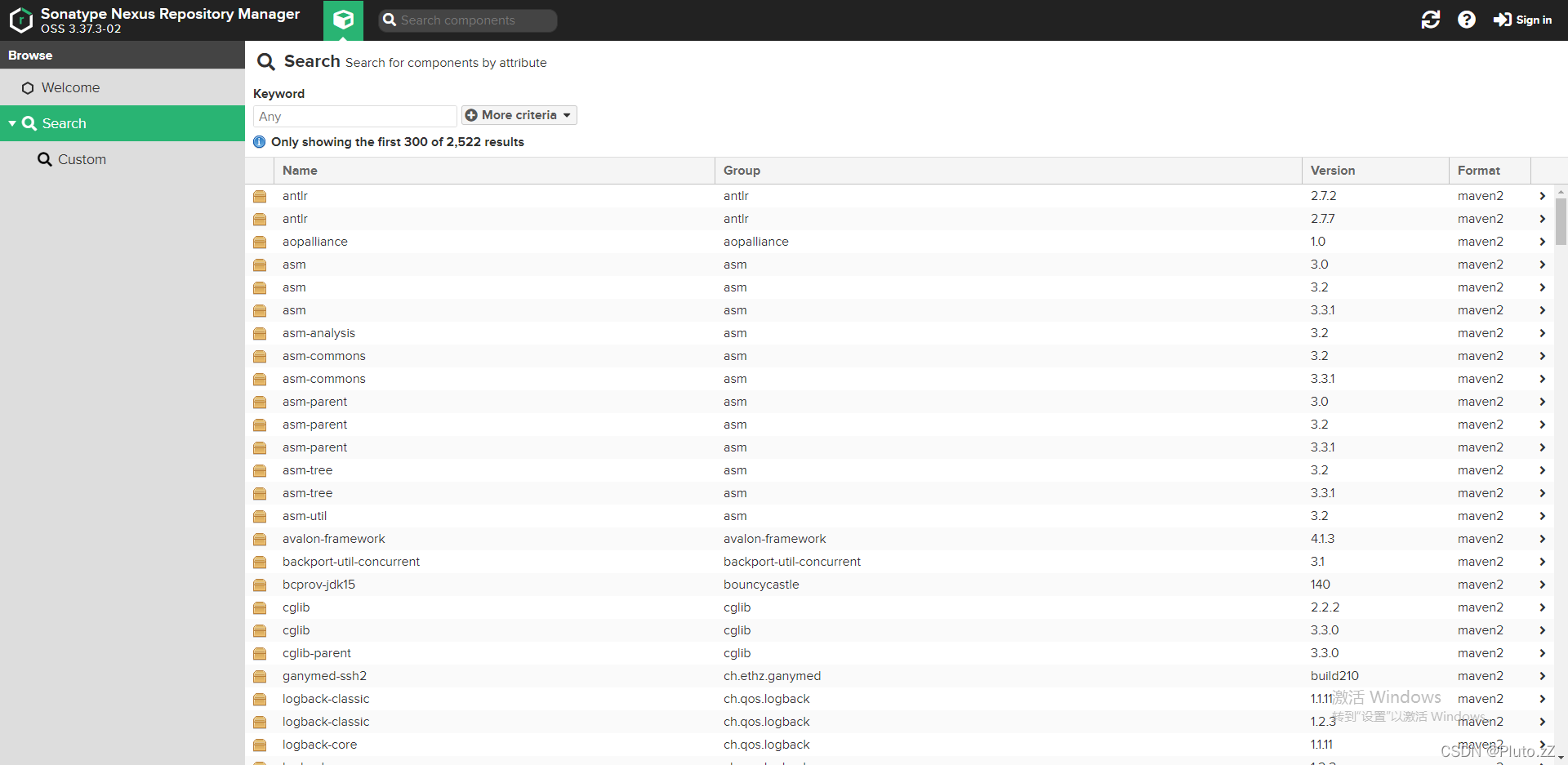
Task: Expand the avalon-framework row chevron
Action: click(x=1542, y=539)
